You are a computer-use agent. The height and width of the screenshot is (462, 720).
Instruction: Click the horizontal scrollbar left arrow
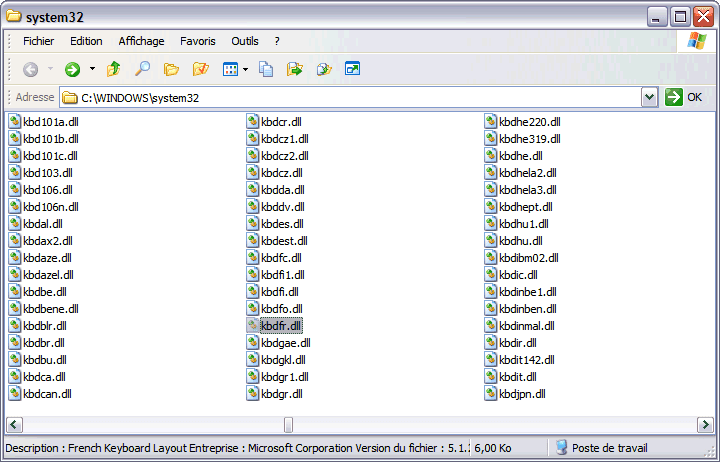point(14,424)
